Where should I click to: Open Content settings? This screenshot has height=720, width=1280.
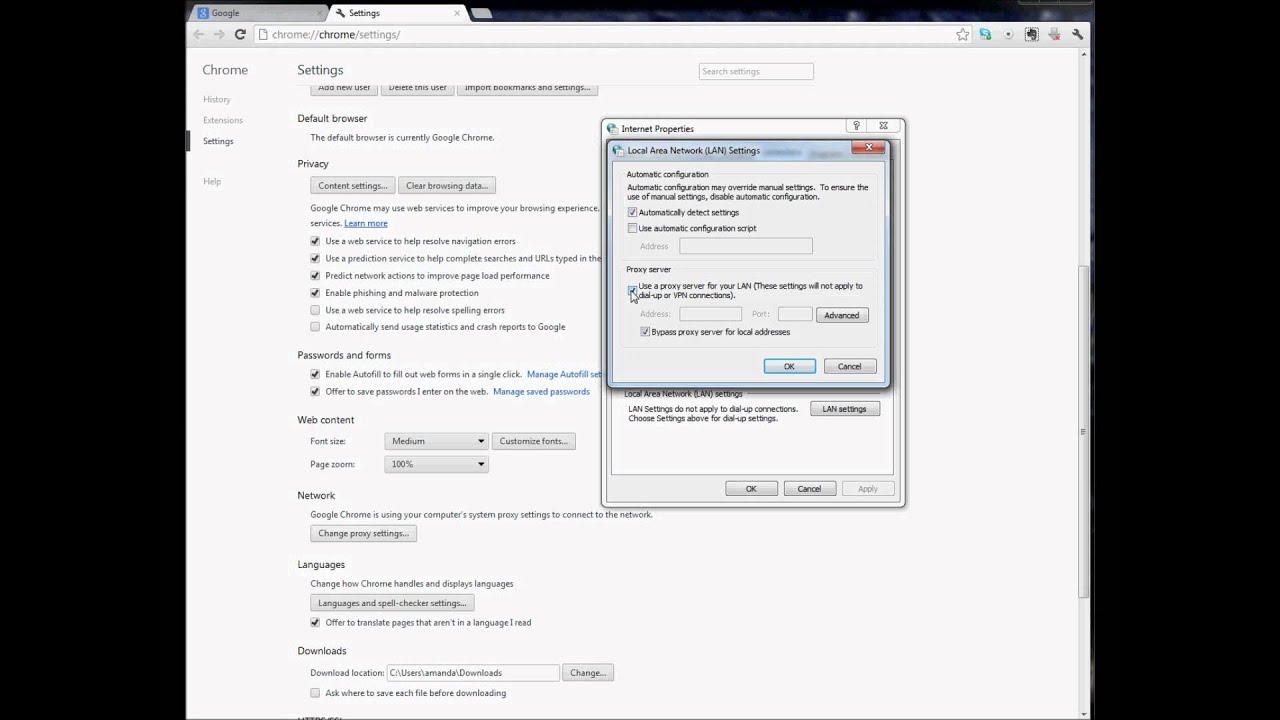(353, 186)
